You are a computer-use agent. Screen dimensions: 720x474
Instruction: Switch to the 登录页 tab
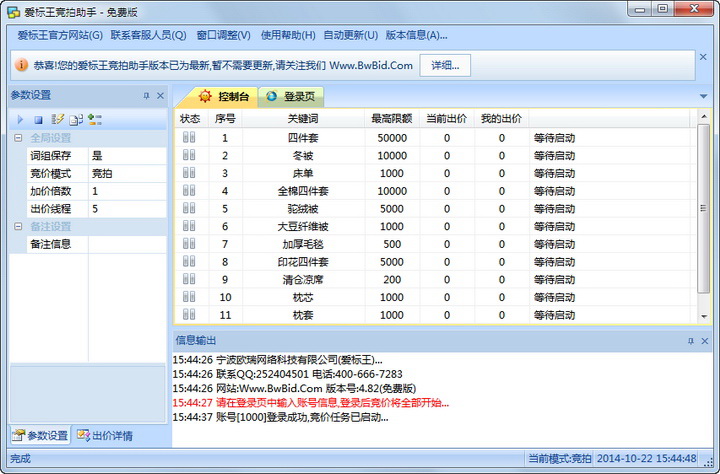point(291,96)
